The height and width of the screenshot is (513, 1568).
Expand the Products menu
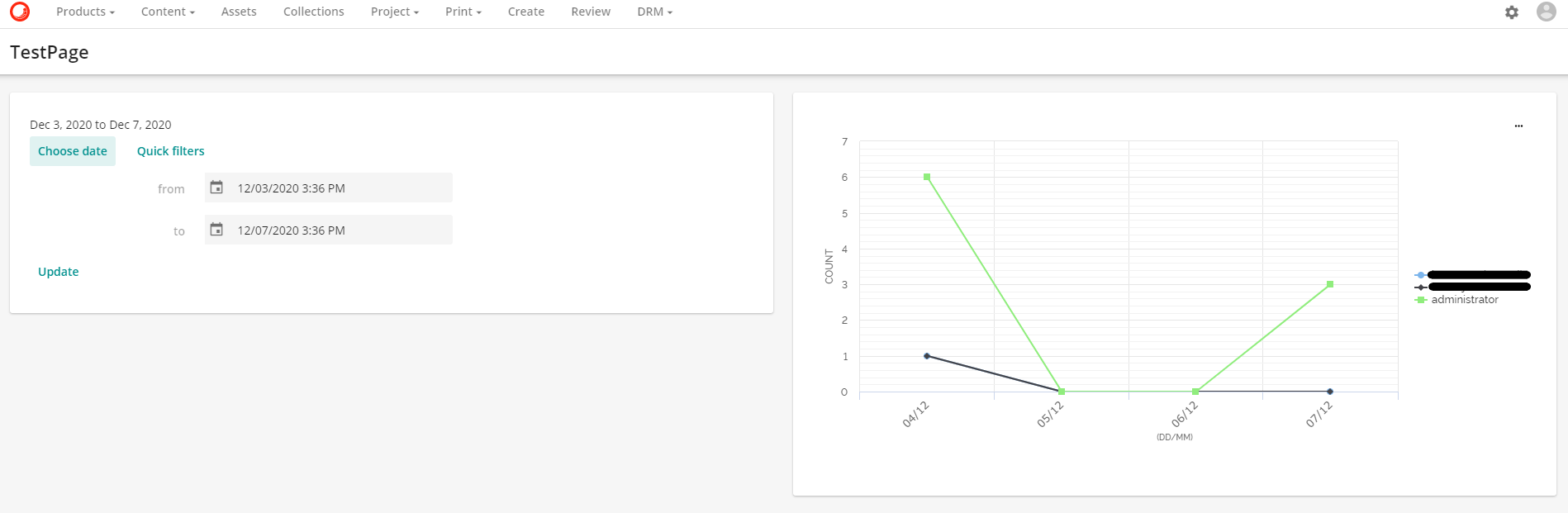pos(85,12)
